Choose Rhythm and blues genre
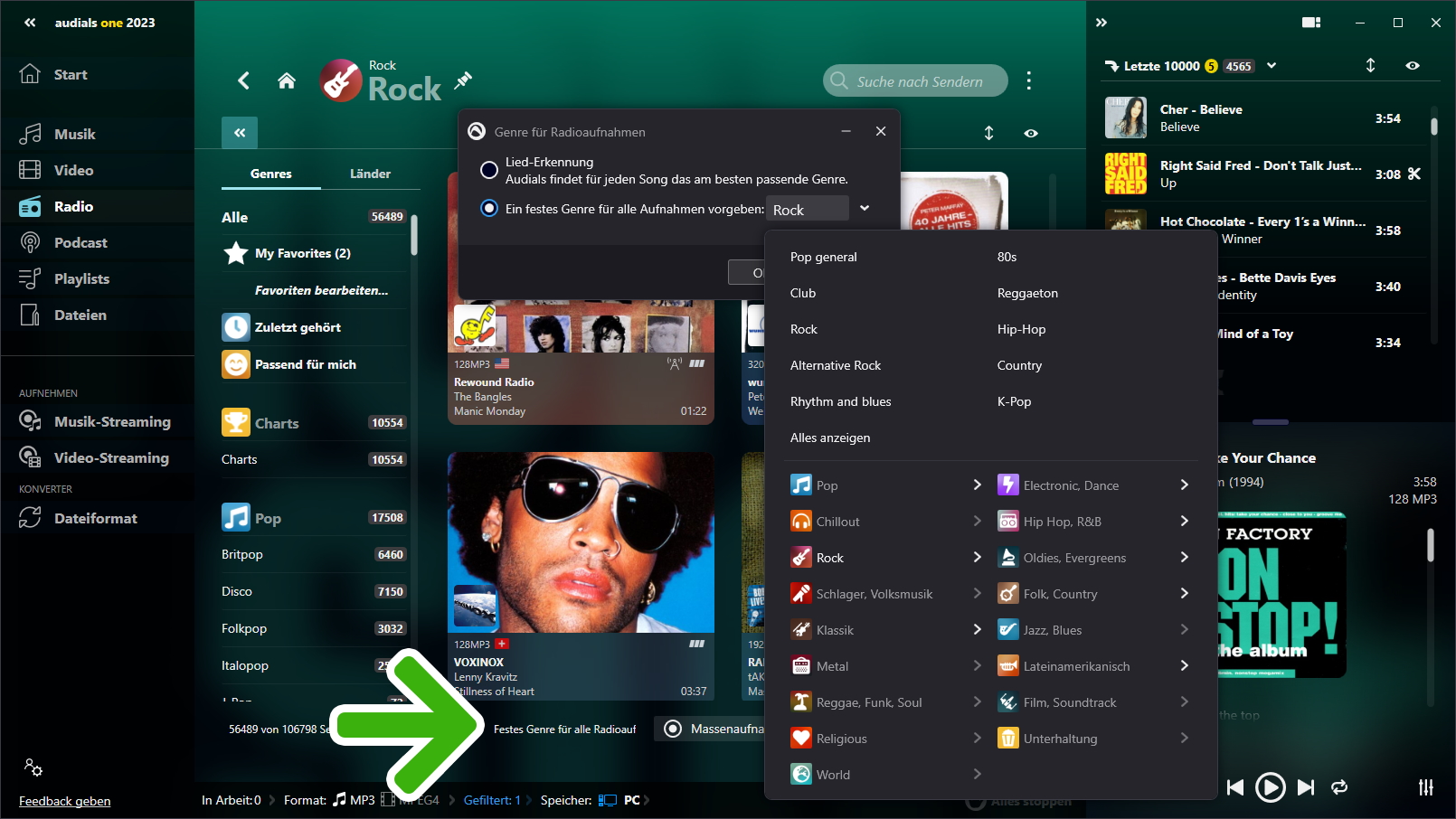The image size is (1456, 819). click(841, 401)
